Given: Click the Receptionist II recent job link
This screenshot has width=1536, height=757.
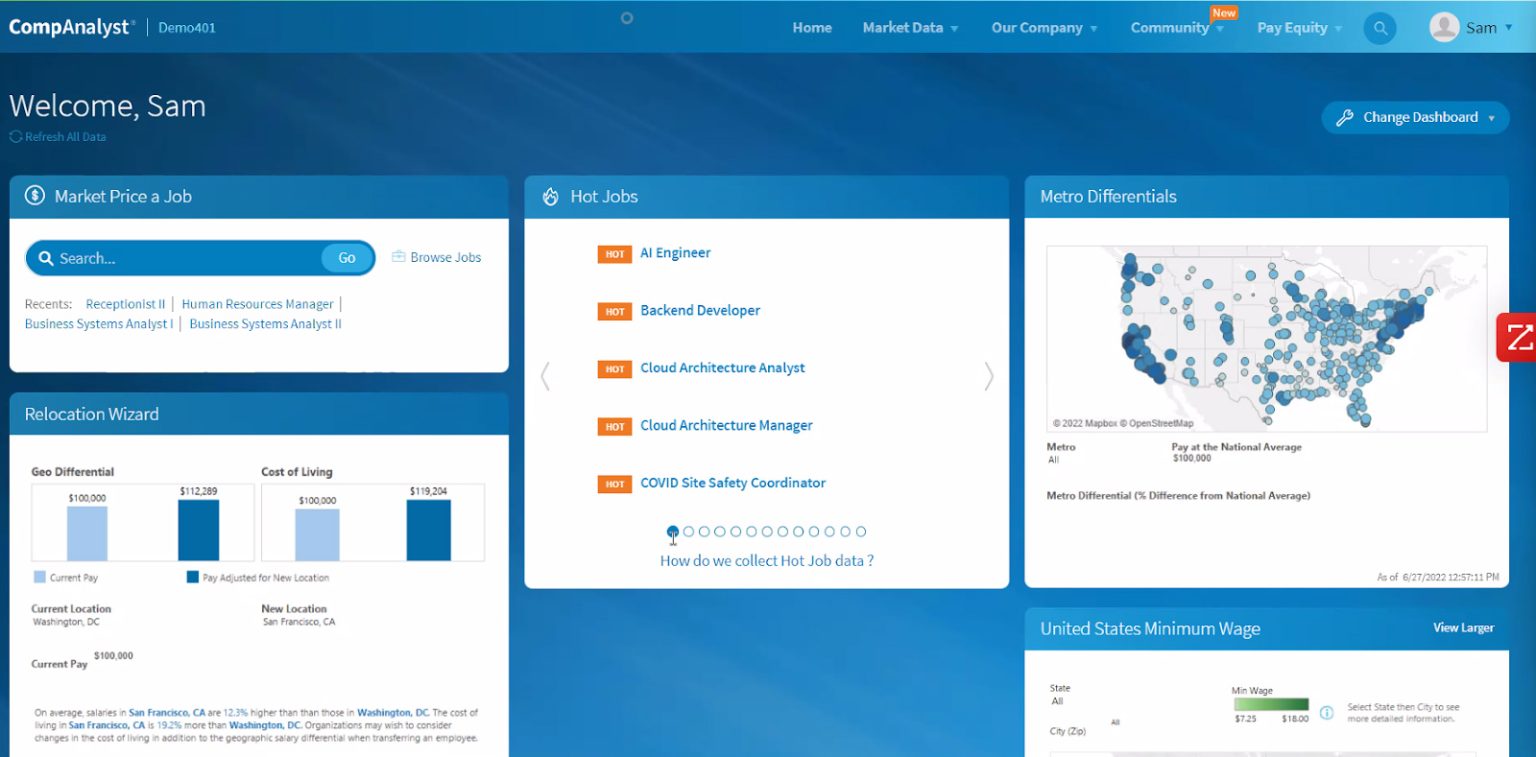Looking at the screenshot, I should point(125,303).
